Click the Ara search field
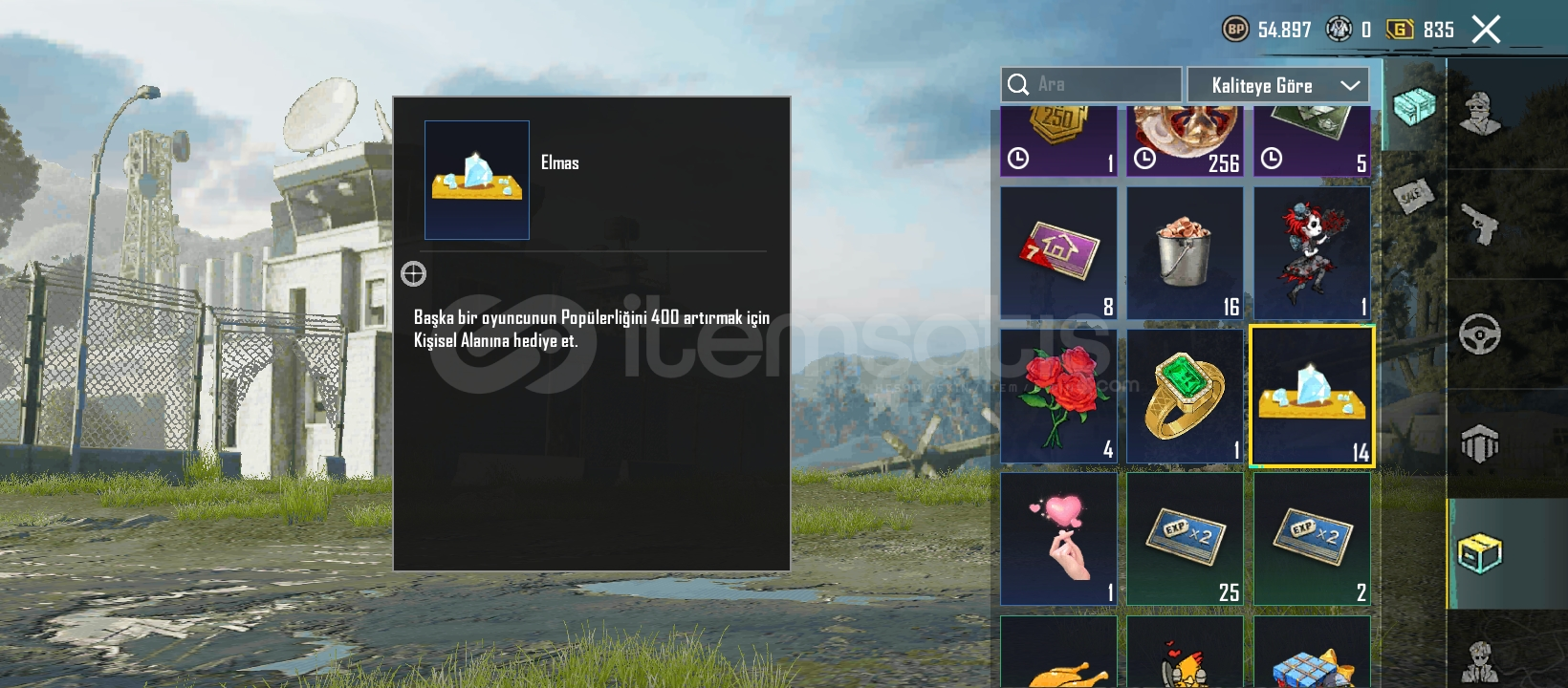The image size is (1568, 688). coord(1091,84)
